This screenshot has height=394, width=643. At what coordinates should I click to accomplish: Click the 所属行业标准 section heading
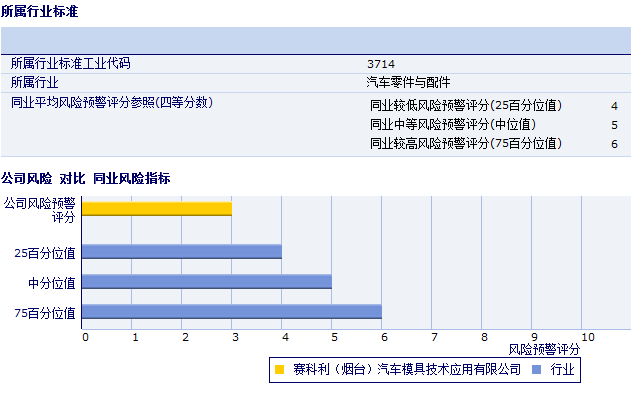39,11
